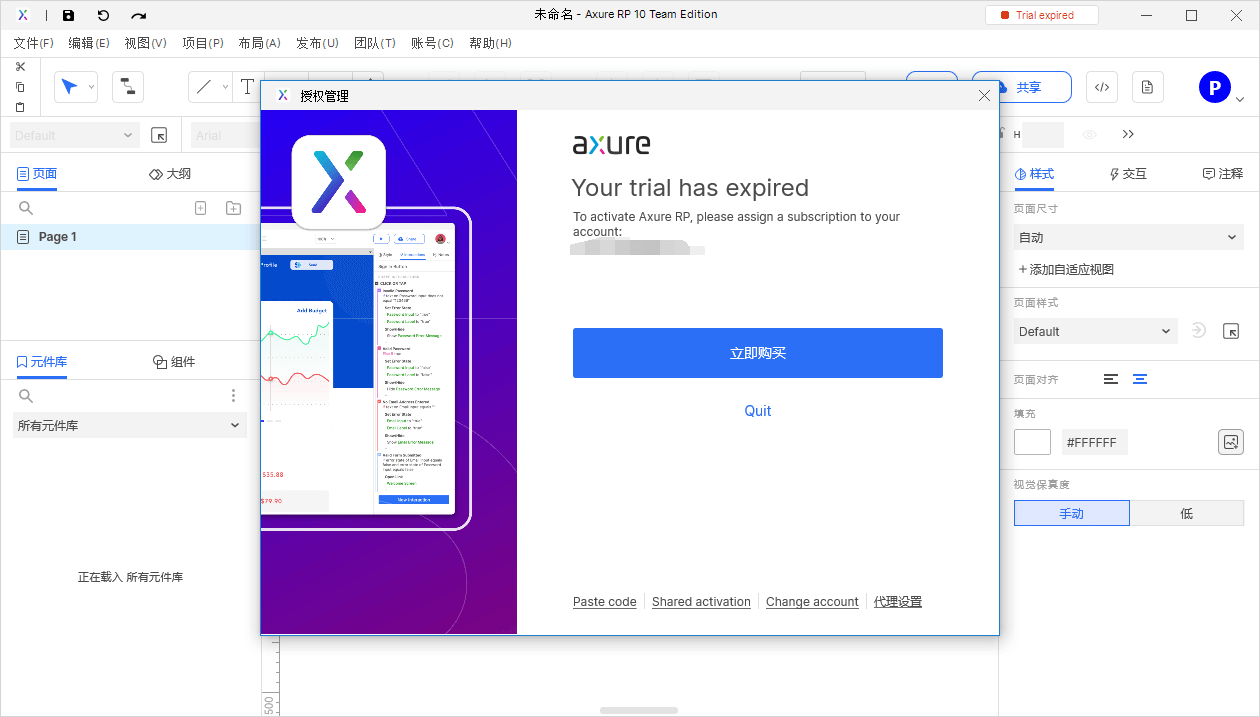This screenshot has height=717, width=1260.
Task: Open the 文件(F) menu
Action: (x=34, y=43)
